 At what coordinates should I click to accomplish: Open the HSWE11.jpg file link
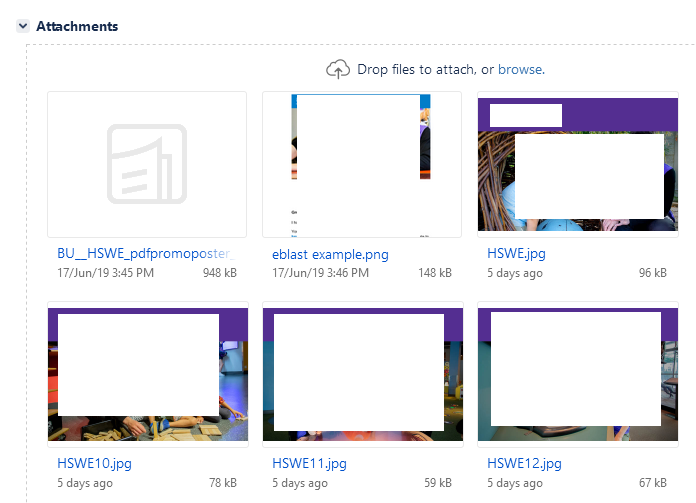click(x=309, y=463)
